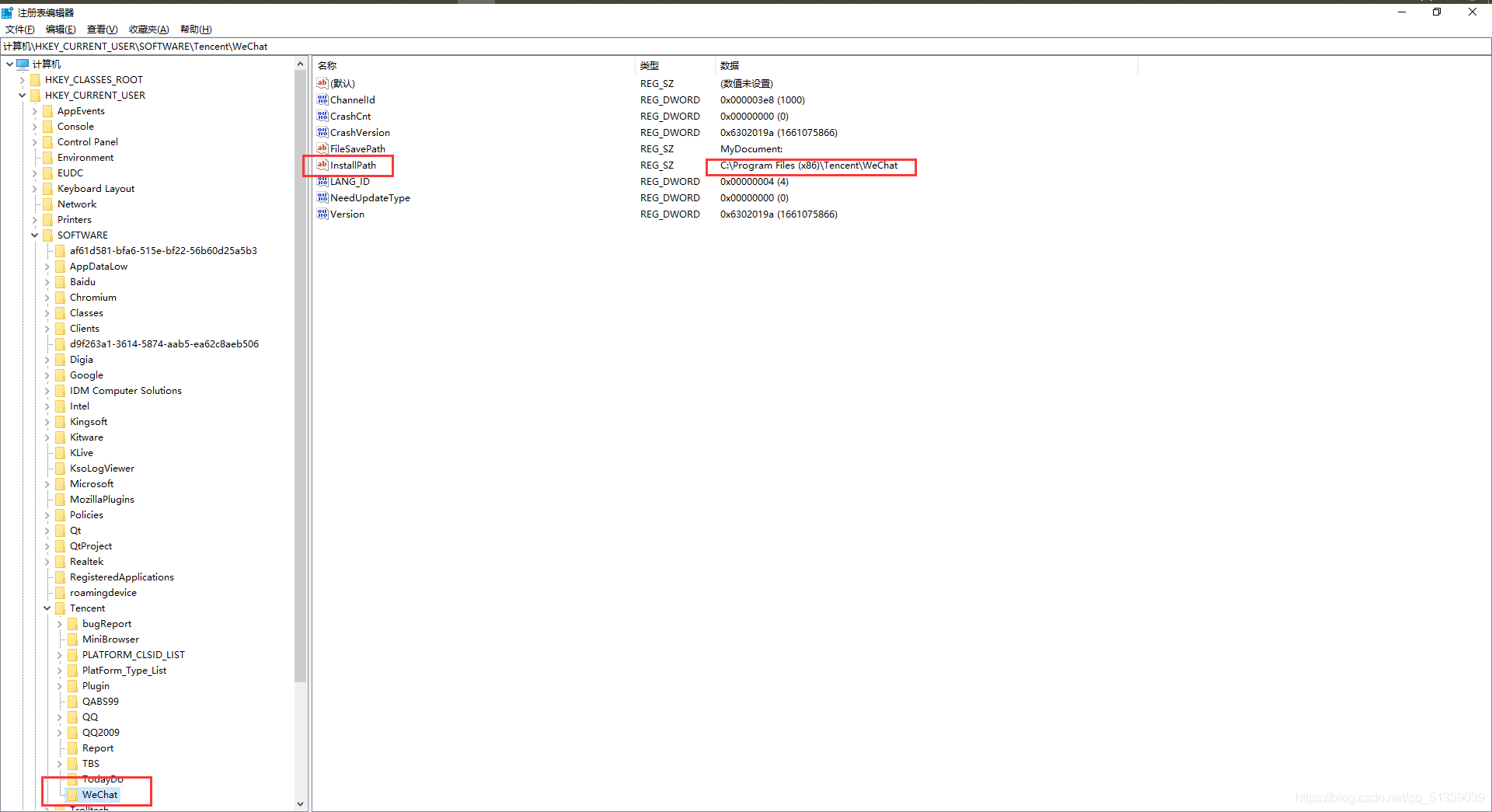
Task: Click the Registry Editor app icon in title bar
Action: tap(7, 12)
